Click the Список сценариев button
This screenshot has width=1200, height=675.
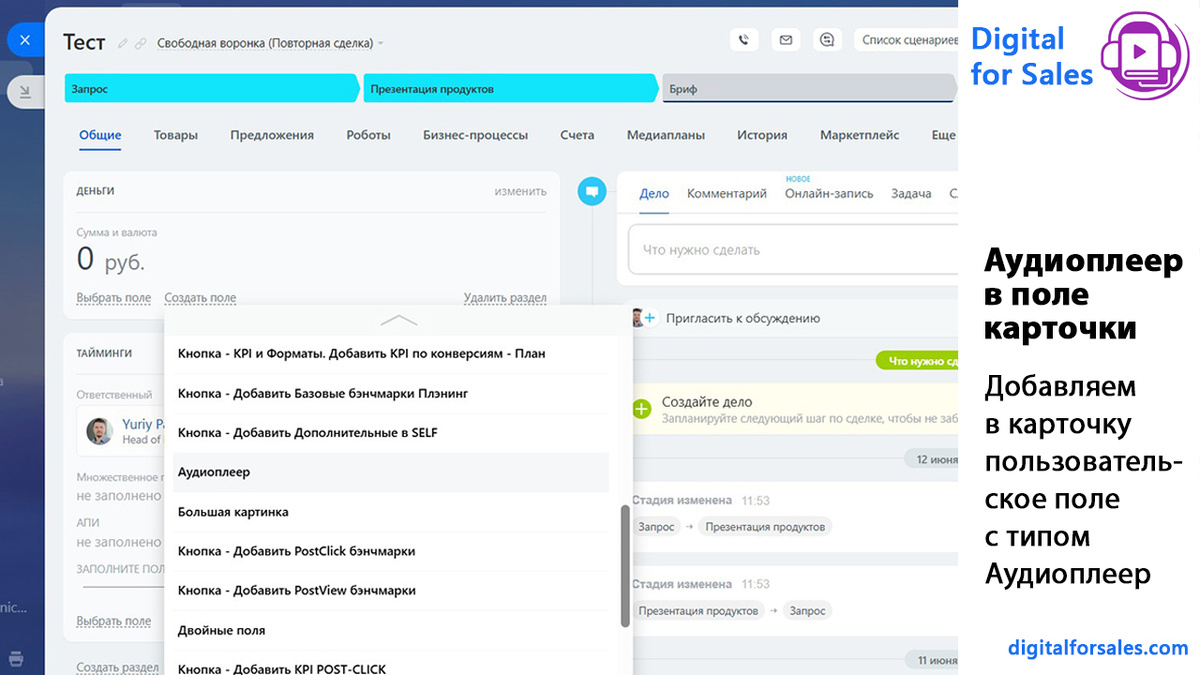point(906,40)
